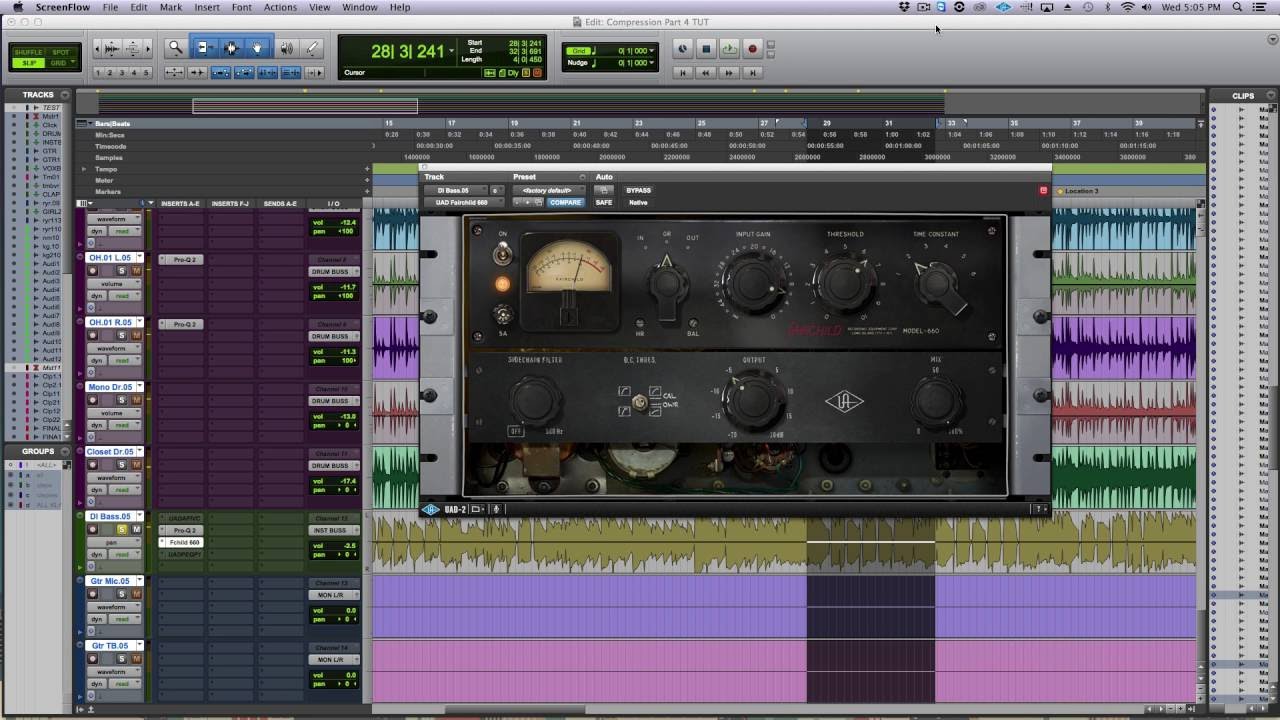Click the Output knob on Fairchild

click(753, 401)
